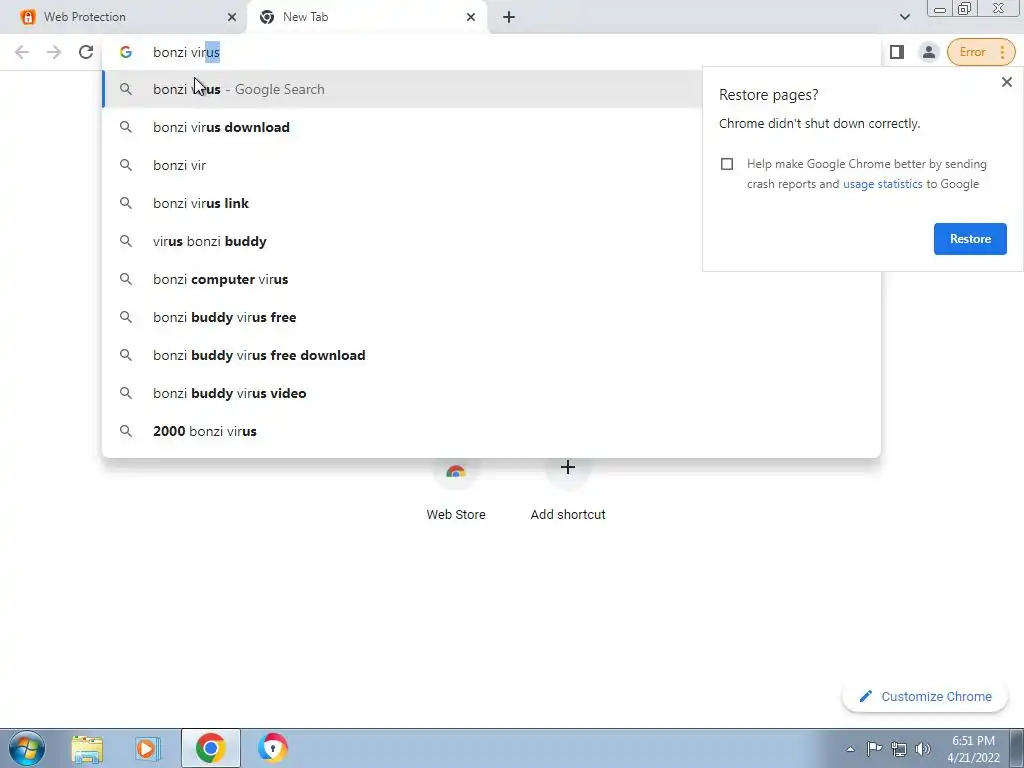
Task: Enable sending crash reports checkbox
Action: (727, 164)
